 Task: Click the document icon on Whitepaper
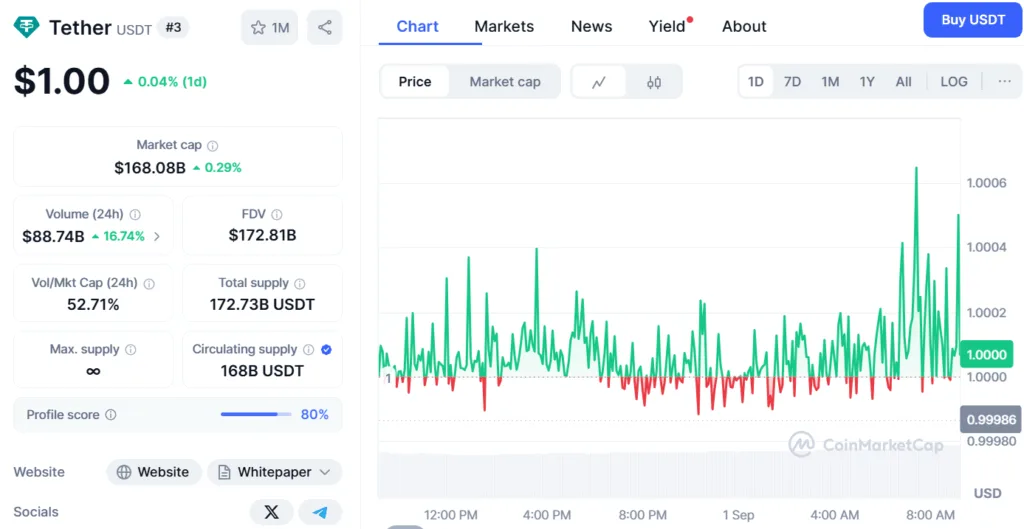224,472
